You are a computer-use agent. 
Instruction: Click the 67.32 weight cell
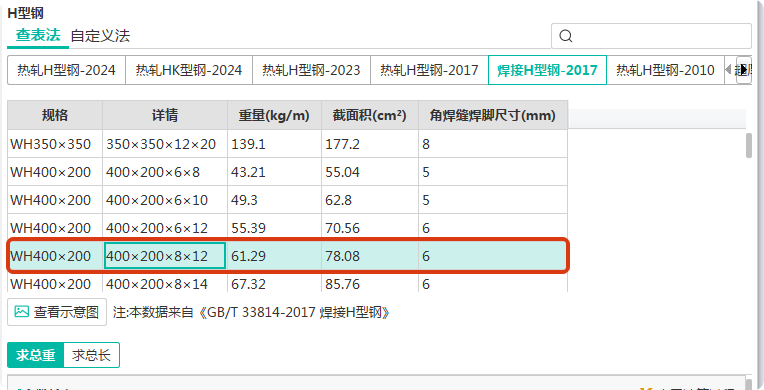coord(274,283)
